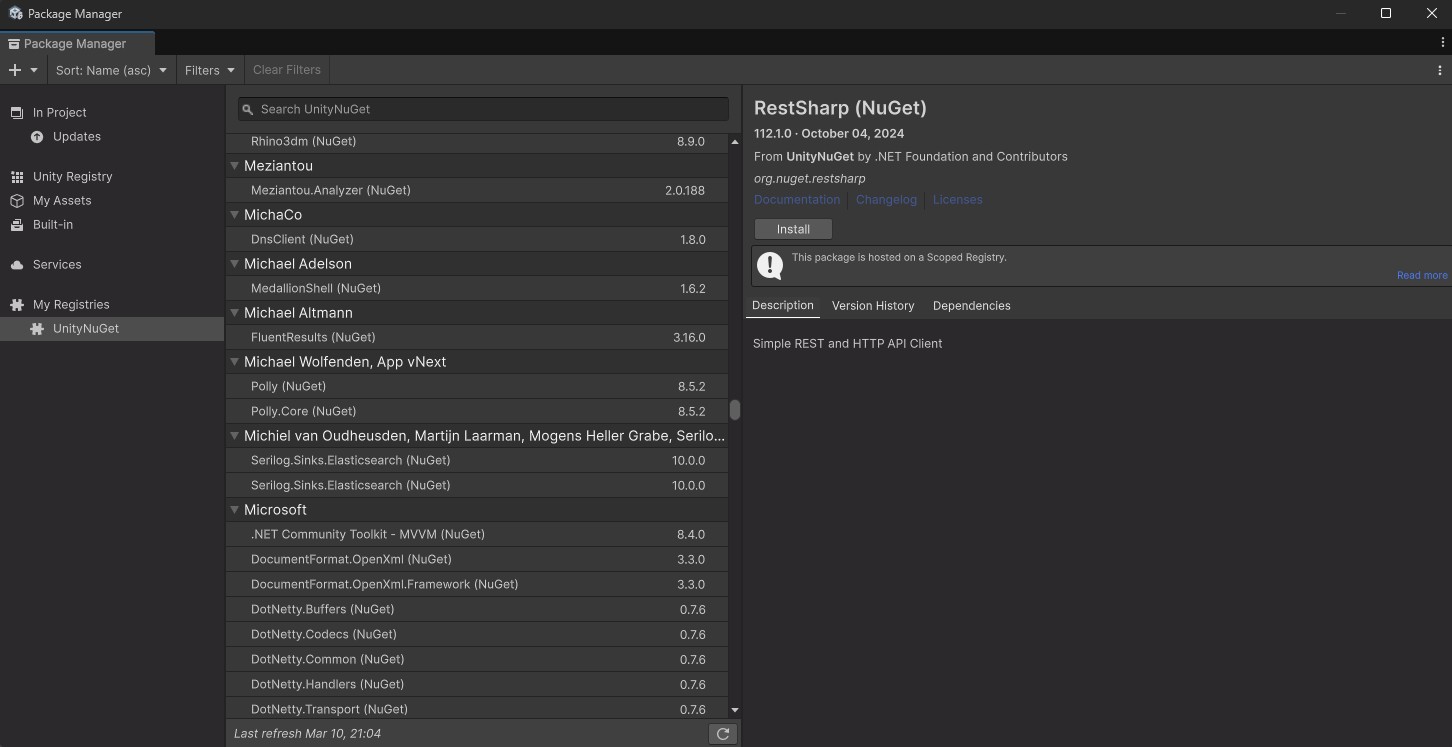Open the Documentation link
Image resolution: width=1452 pixels, height=747 pixels.
click(797, 200)
